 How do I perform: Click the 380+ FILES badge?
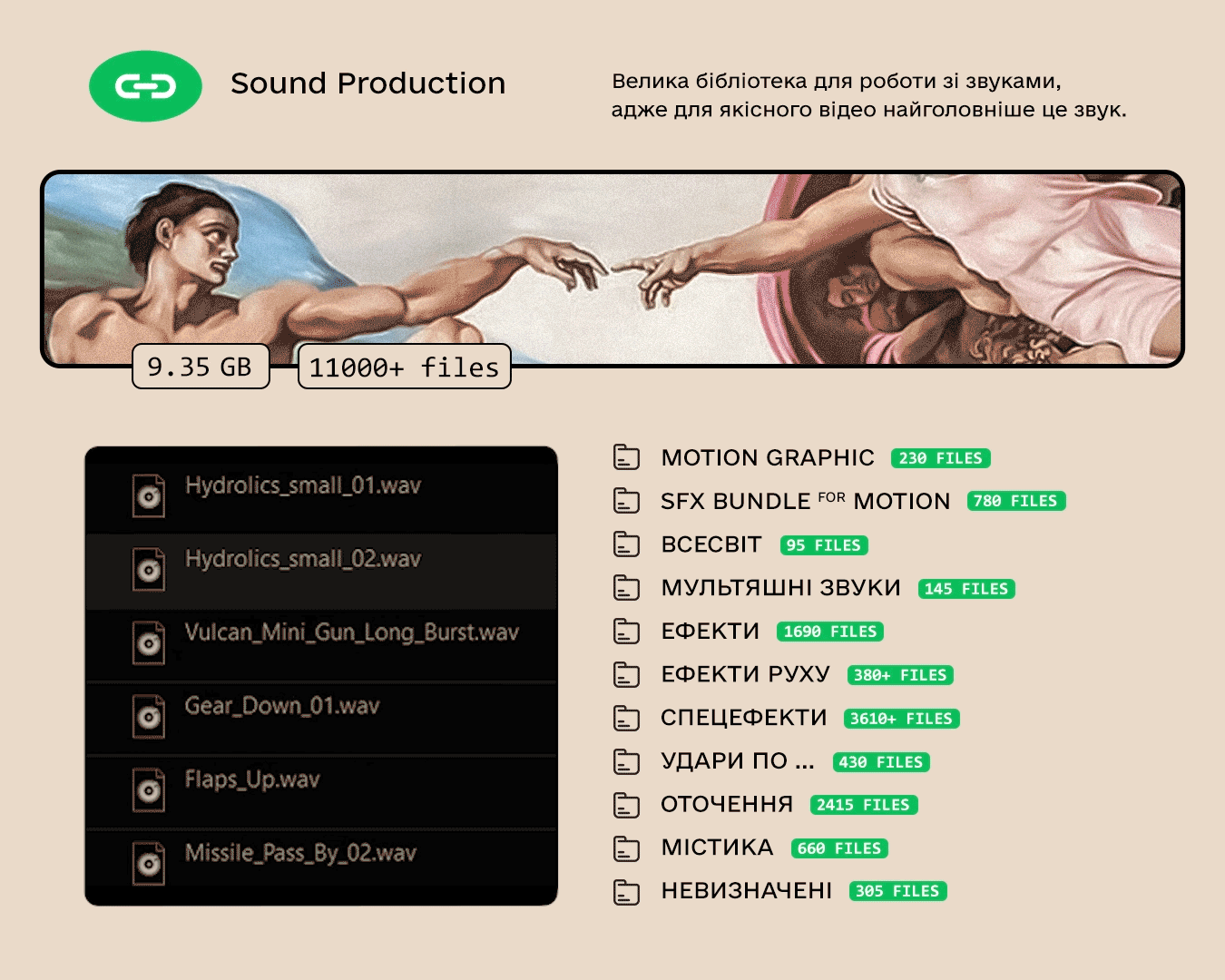click(x=900, y=675)
